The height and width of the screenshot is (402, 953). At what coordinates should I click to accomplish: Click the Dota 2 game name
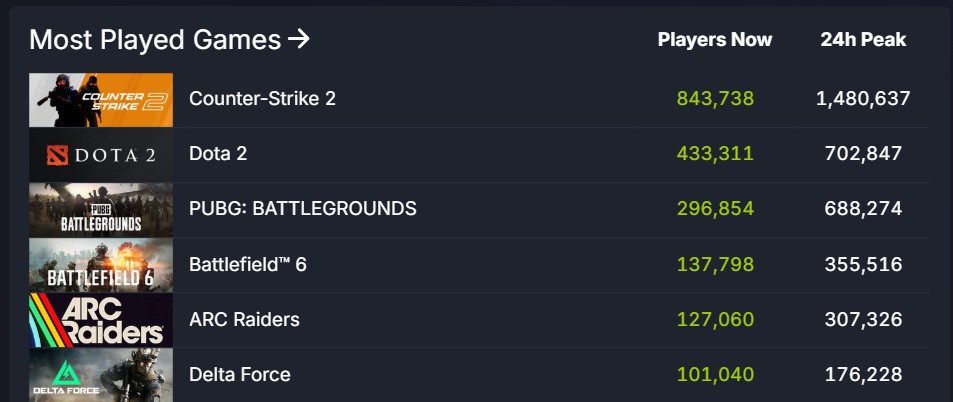point(218,154)
